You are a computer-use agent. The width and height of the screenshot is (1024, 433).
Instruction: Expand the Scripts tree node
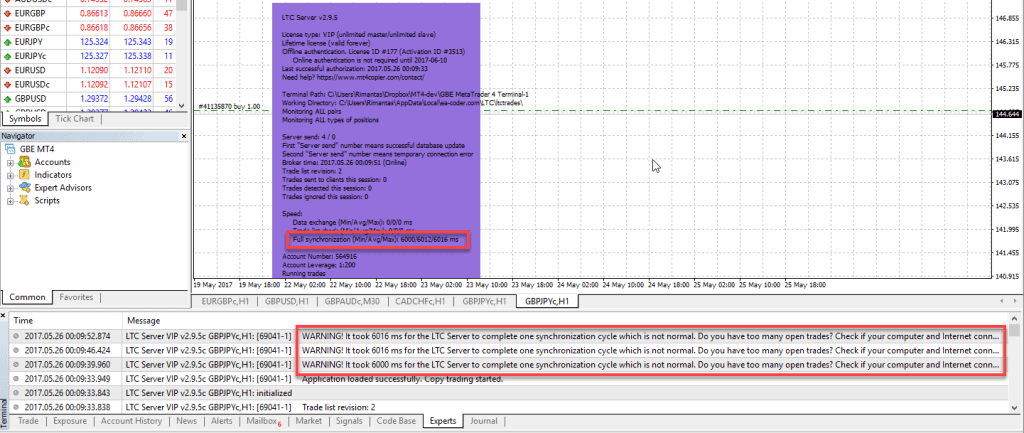click(x=11, y=201)
